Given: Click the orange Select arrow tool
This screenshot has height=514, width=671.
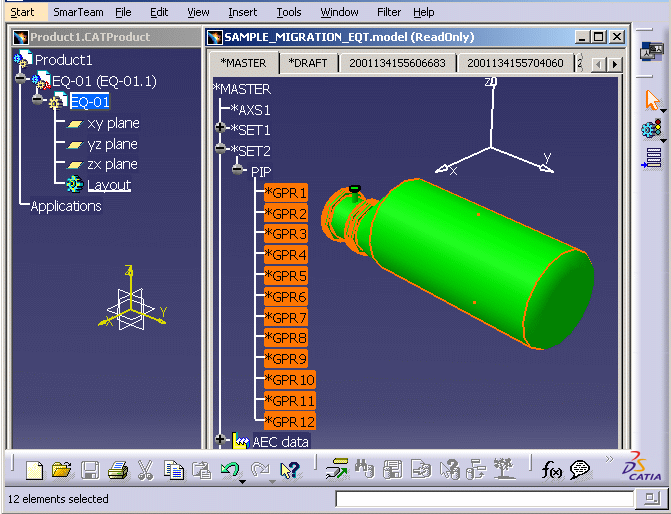Looking at the screenshot, I should pos(652,100).
